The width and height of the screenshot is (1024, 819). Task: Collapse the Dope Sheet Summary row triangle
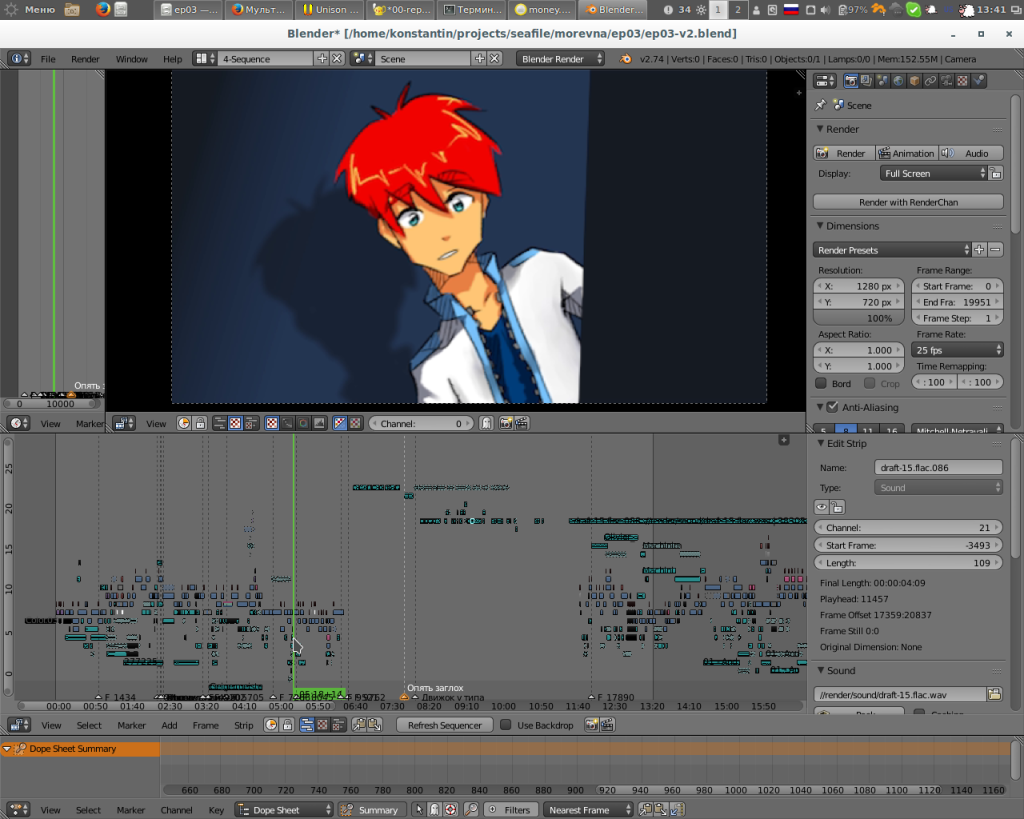tap(7, 749)
